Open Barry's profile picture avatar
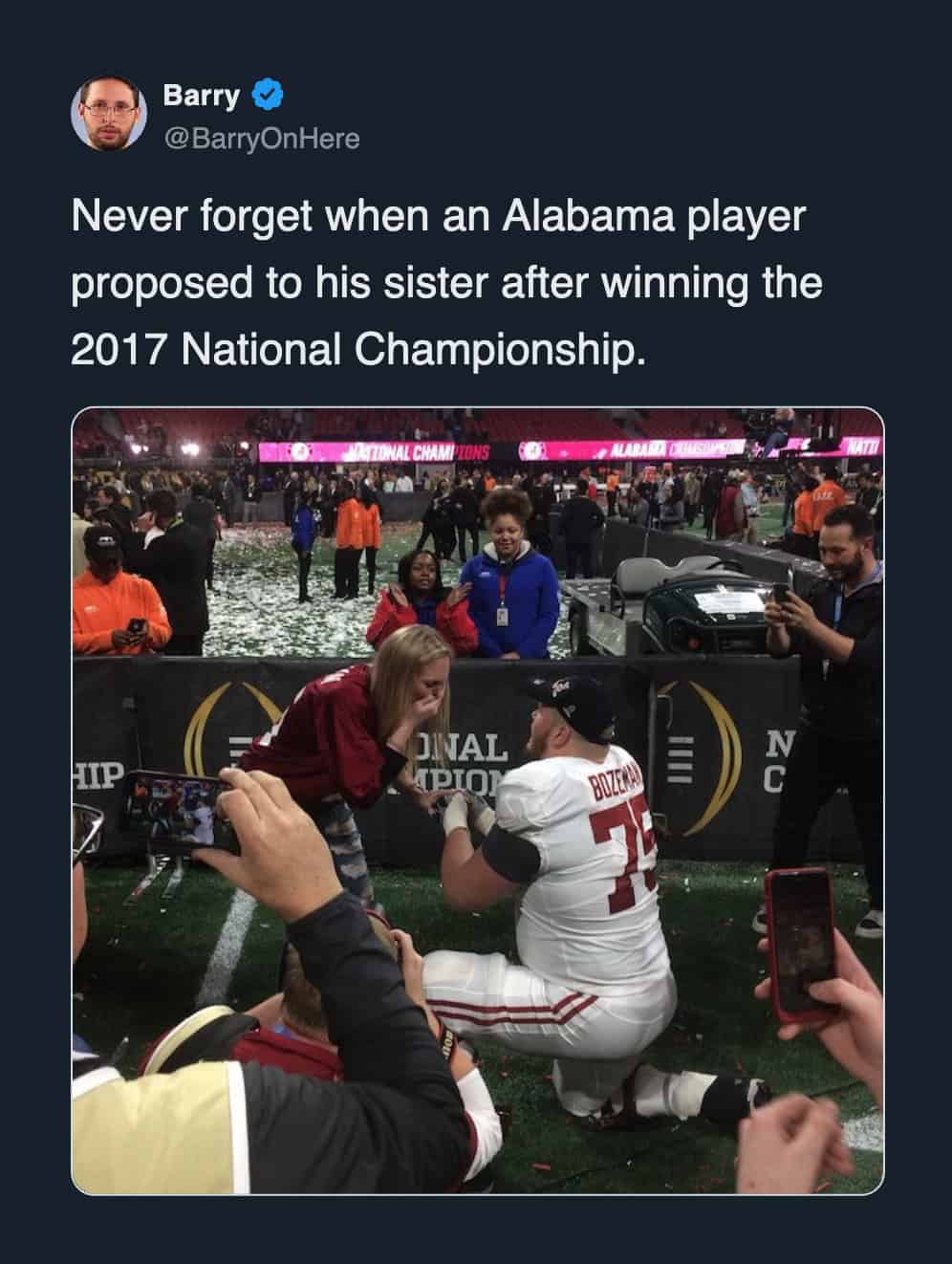Image resolution: width=952 pixels, height=1264 pixels. tap(109, 113)
